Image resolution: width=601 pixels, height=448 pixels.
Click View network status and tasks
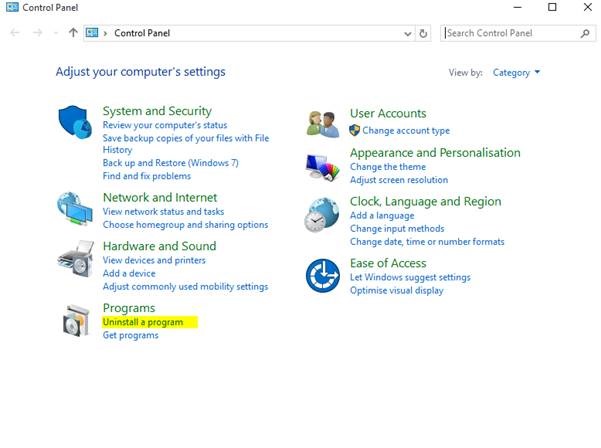pyautogui.click(x=163, y=212)
